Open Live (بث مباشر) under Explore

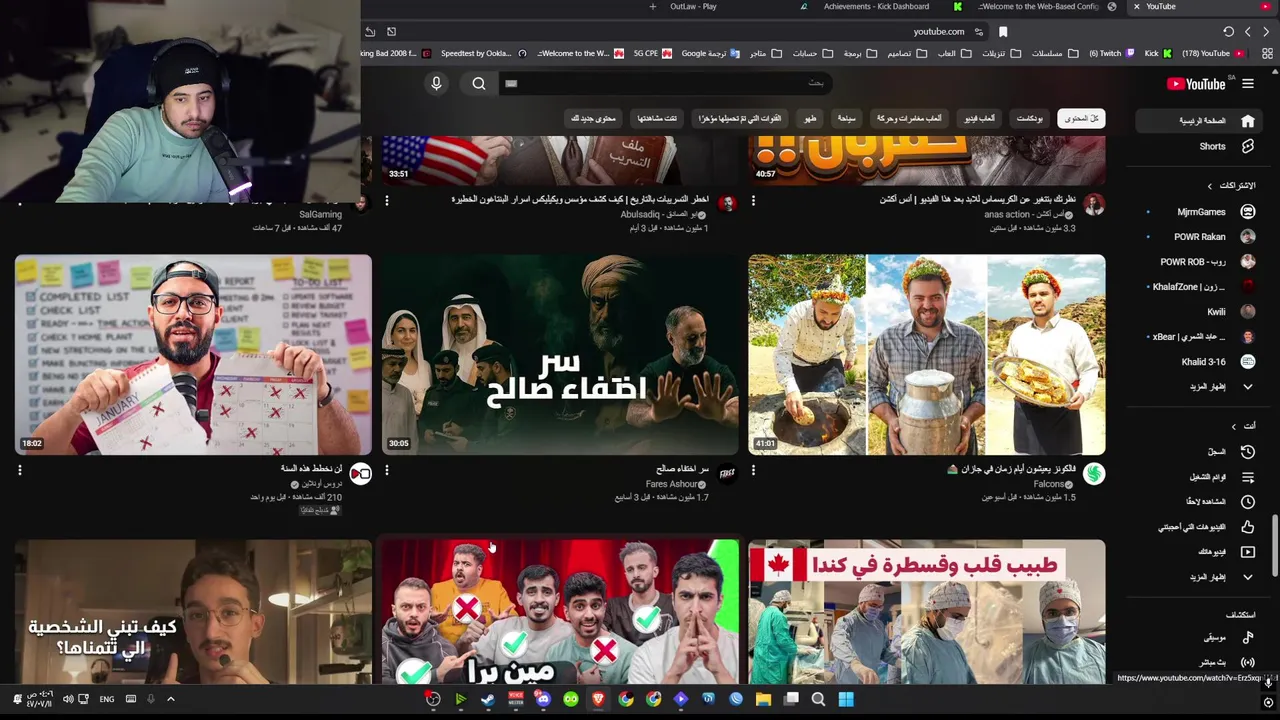1200,662
